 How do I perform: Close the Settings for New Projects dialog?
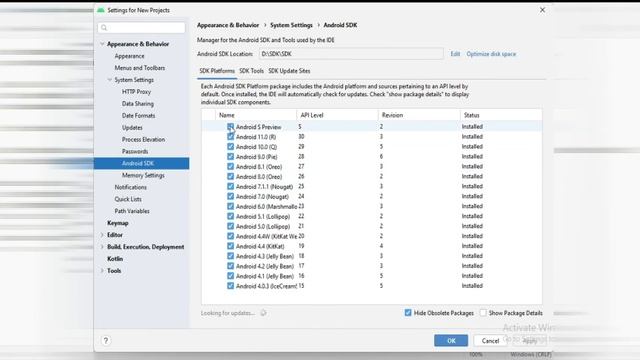[x=542, y=10]
